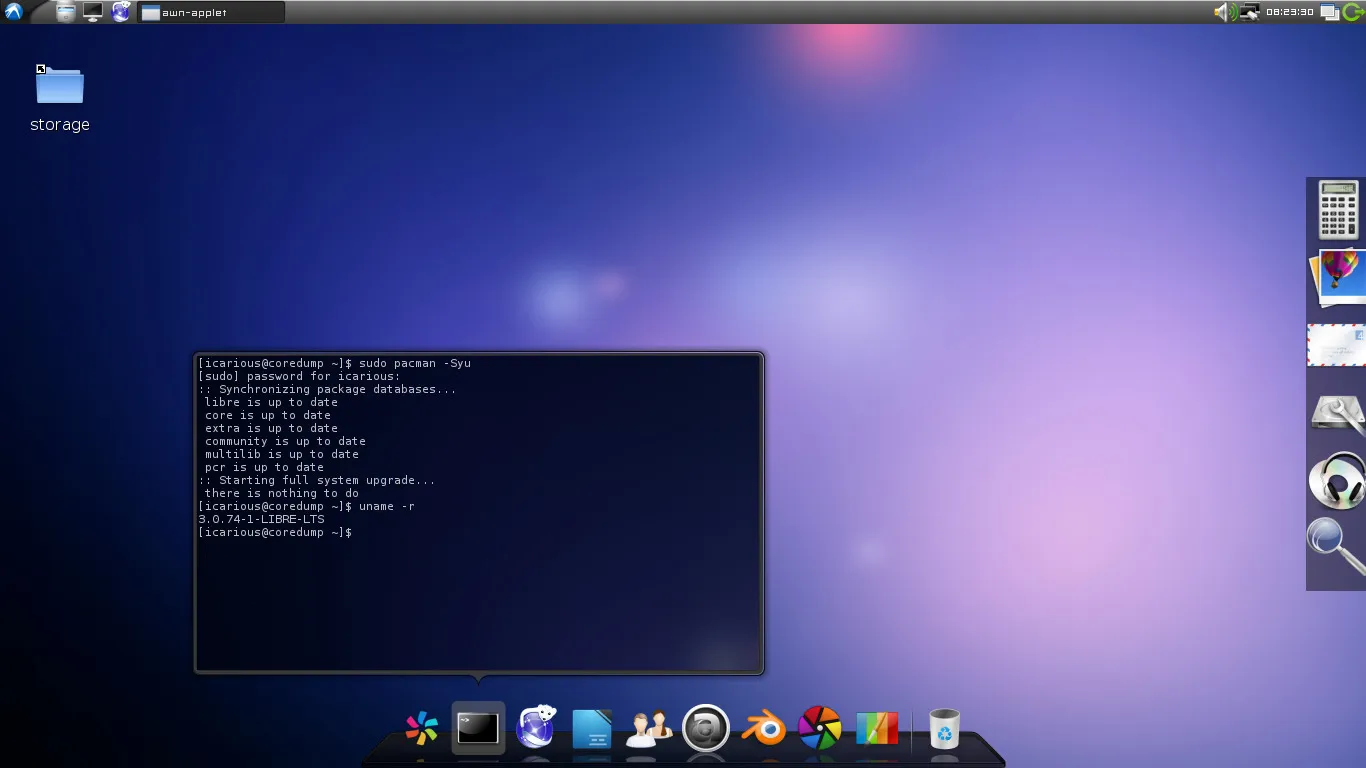Start the screen recorder camera dock icon
This screenshot has height=768, width=1366.
pyautogui.click(x=706, y=729)
